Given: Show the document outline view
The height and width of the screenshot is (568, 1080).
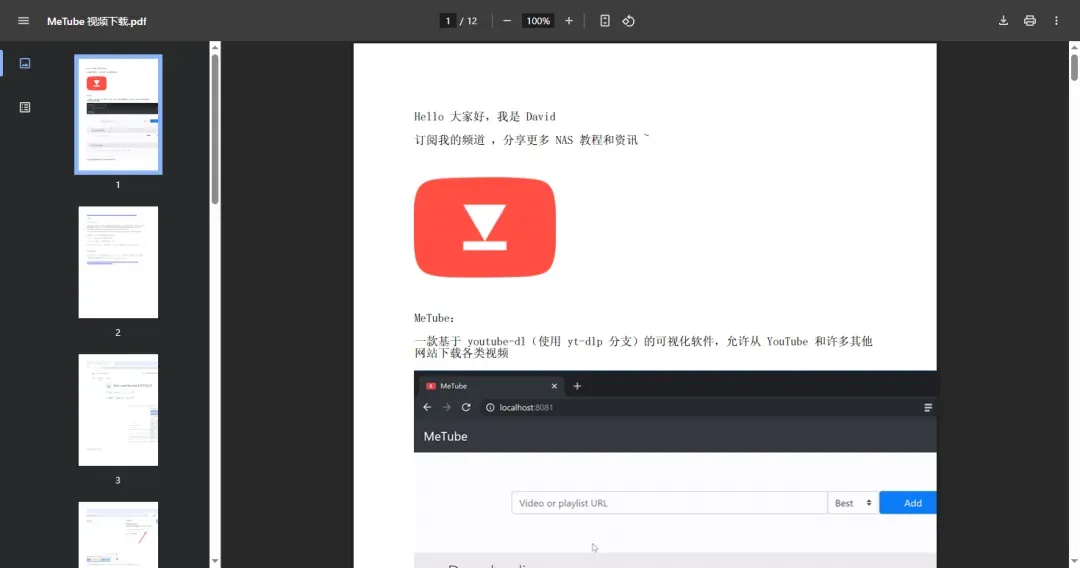Looking at the screenshot, I should pos(25,107).
